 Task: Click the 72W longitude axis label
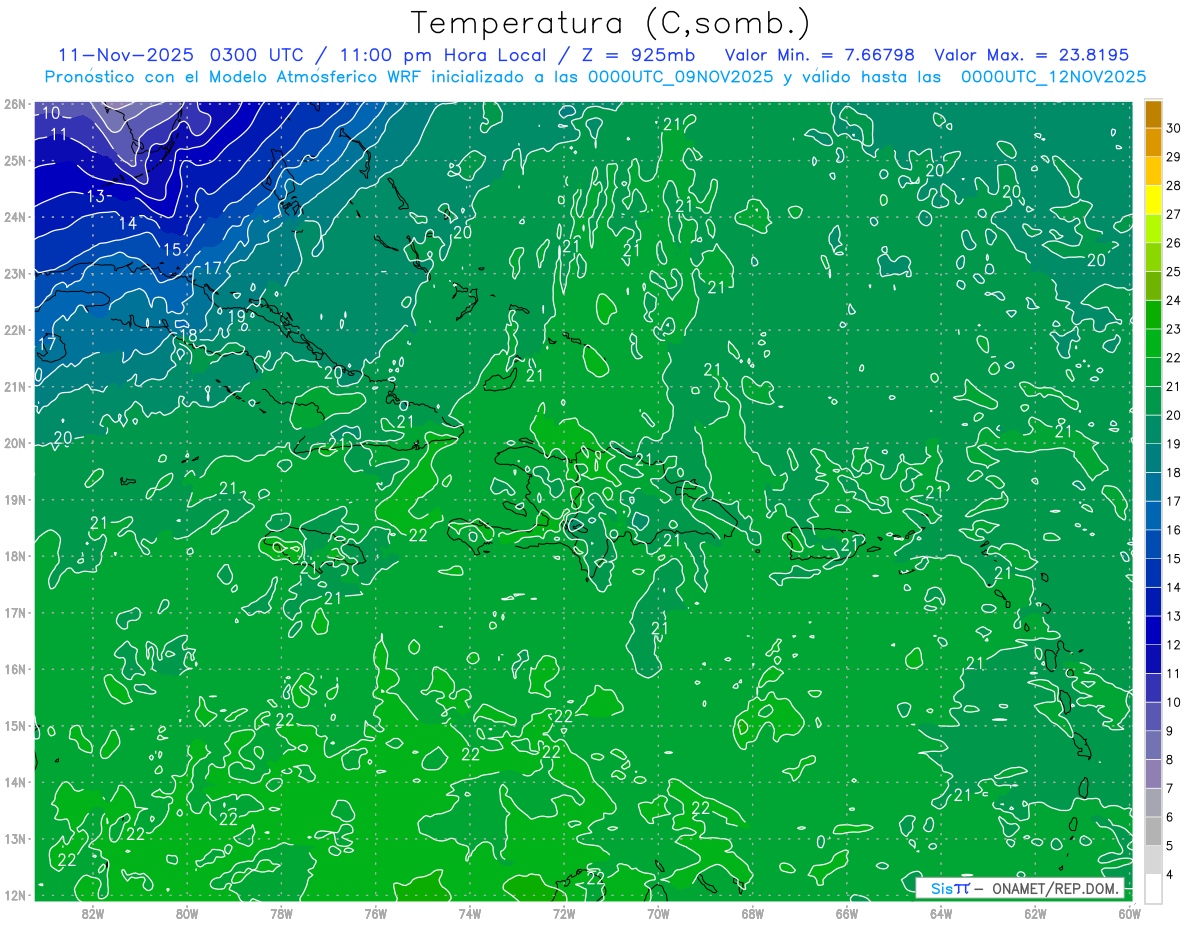coord(564,913)
